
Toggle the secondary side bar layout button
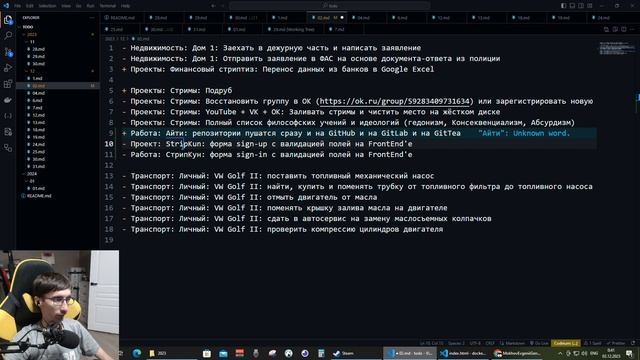581,6
